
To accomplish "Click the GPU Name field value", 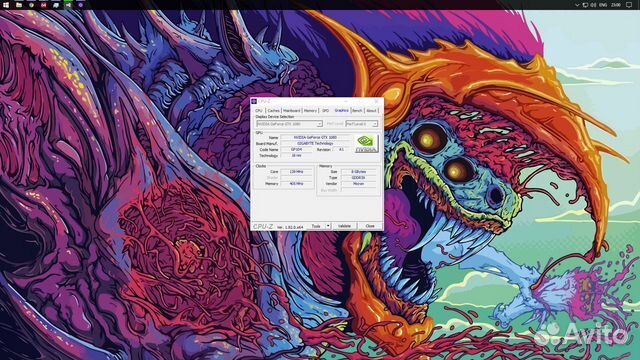I will (316, 138).
